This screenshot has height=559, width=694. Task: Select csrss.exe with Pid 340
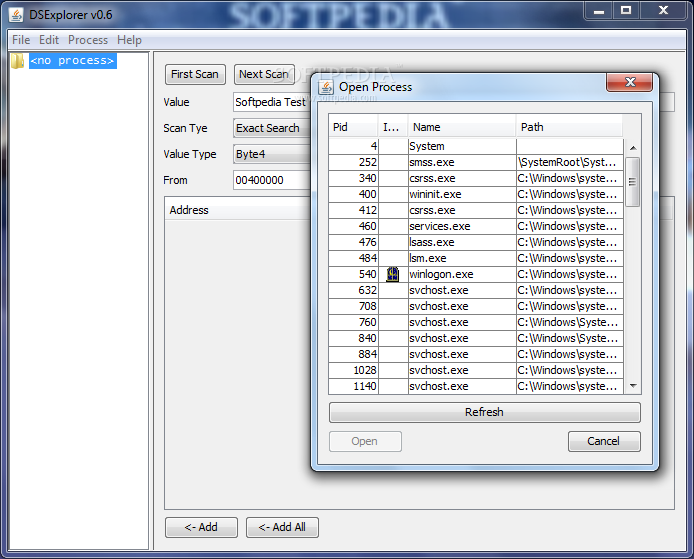476,178
